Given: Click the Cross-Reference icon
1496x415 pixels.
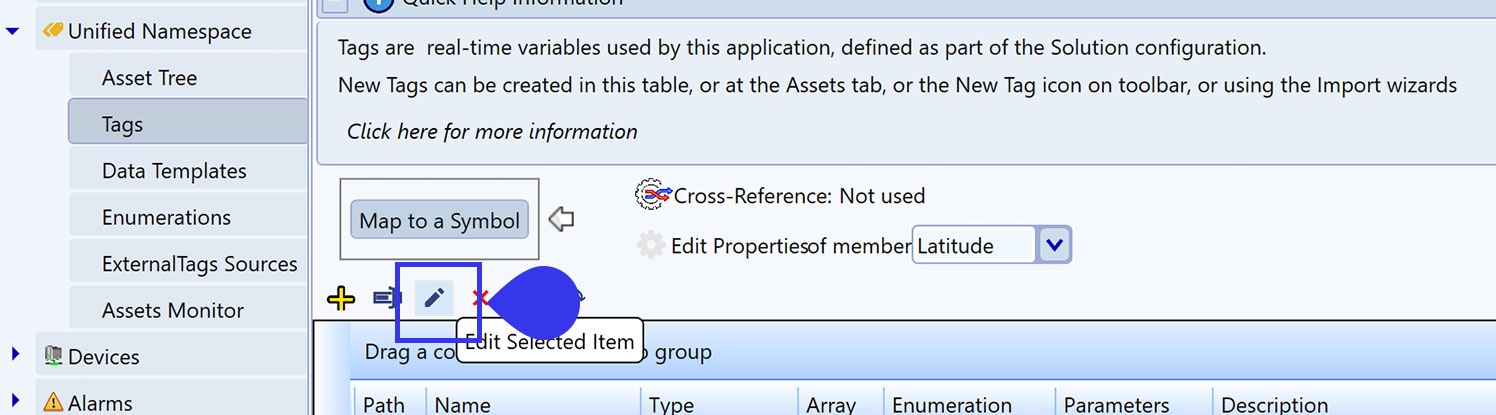Looking at the screenshot, I should tap(653, 195).
